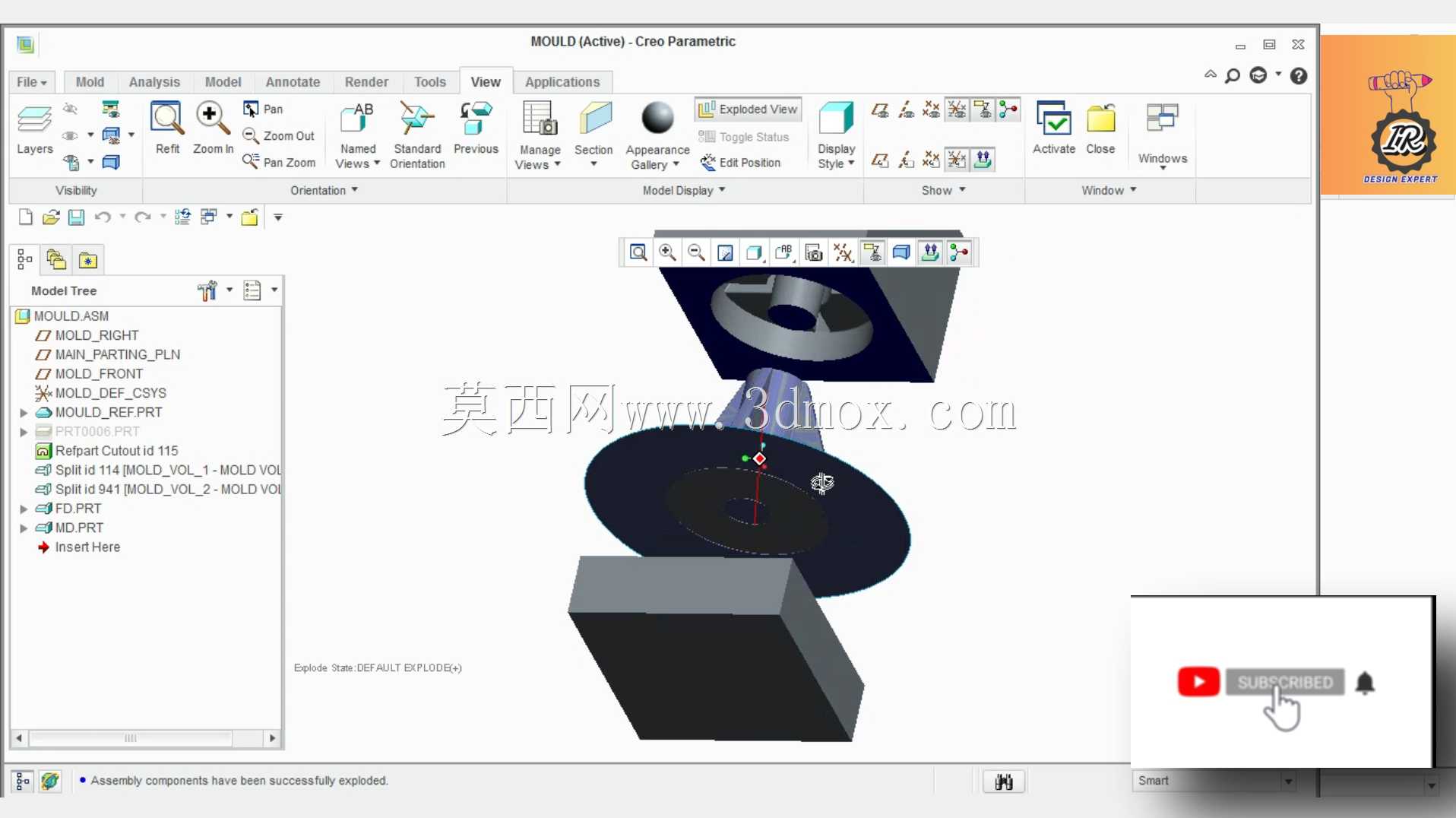Return to the Previous view orientation

click(476, 128)
